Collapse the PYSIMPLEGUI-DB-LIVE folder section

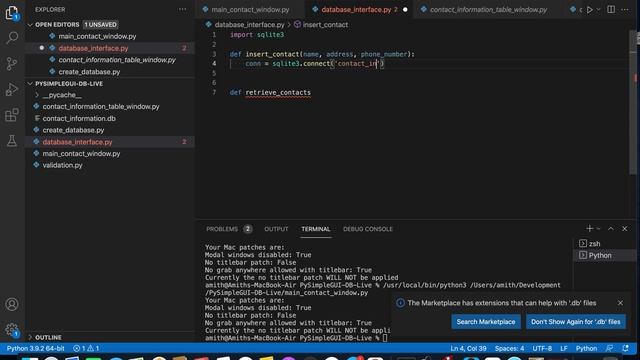pyautogui.click(x=30, y=84)
